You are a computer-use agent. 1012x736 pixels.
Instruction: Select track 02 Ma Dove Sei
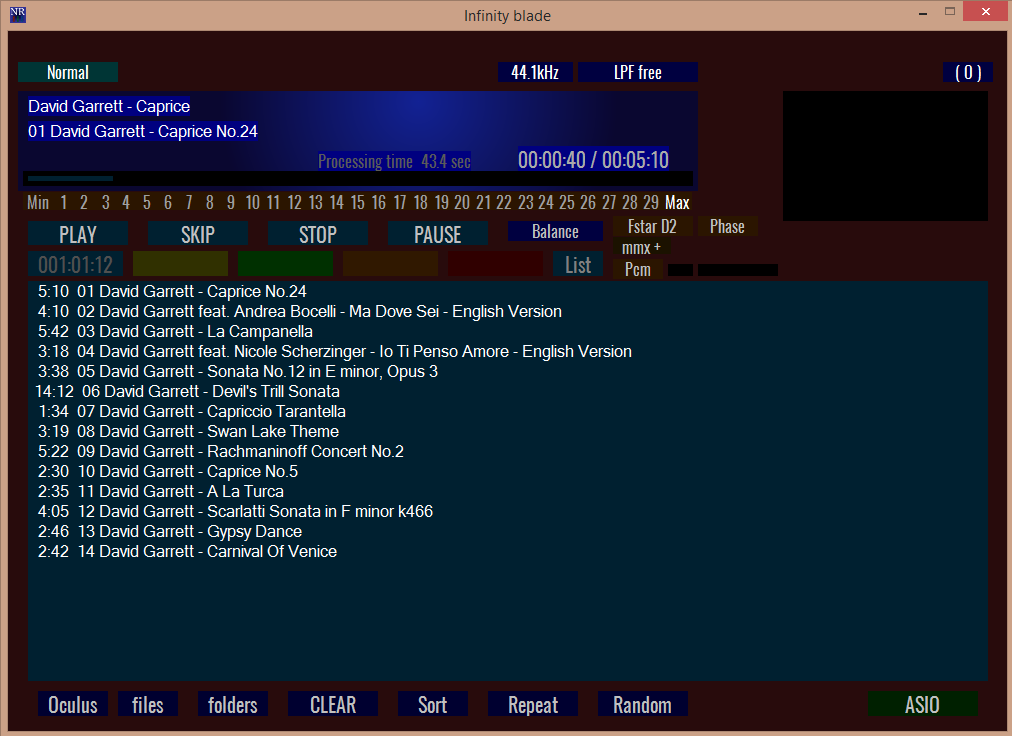click(508, 311)
